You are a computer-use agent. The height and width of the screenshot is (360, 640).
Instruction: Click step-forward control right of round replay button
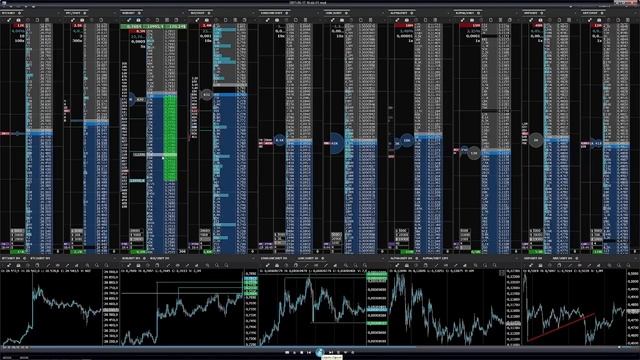coord(331,352)
